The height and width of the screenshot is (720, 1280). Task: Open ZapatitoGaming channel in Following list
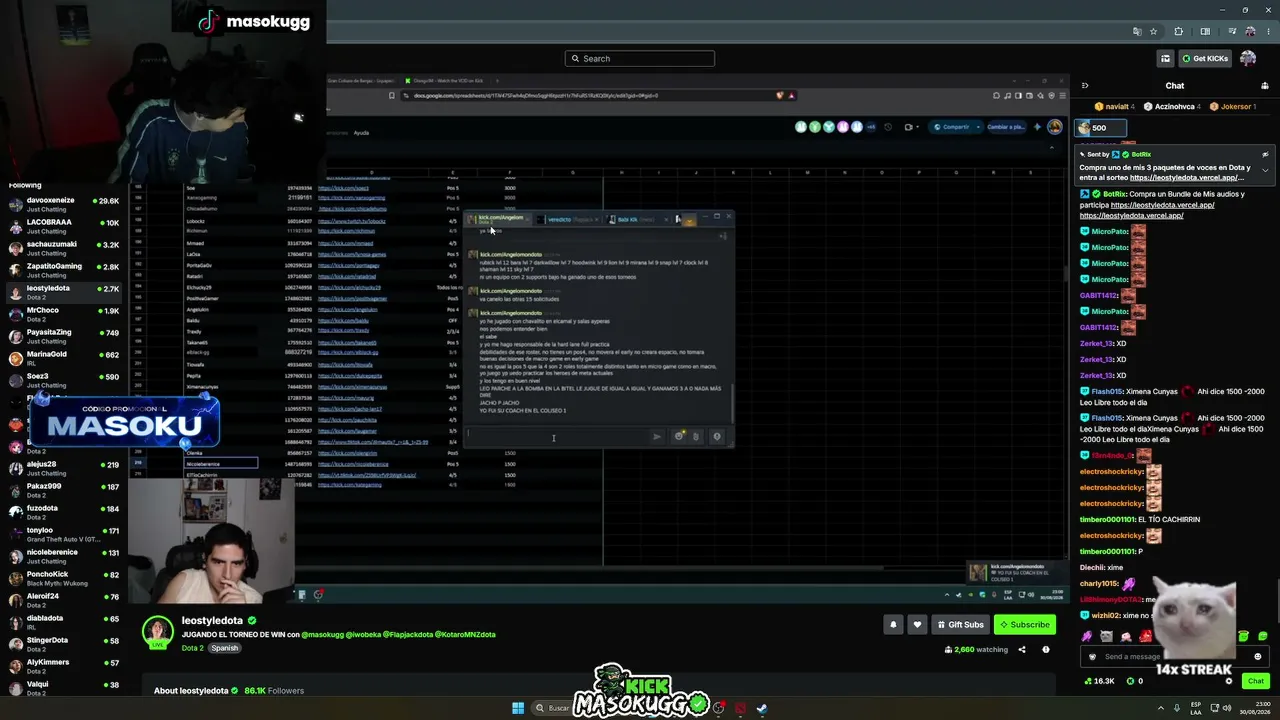pyautogui.click(x=63, y=270)
